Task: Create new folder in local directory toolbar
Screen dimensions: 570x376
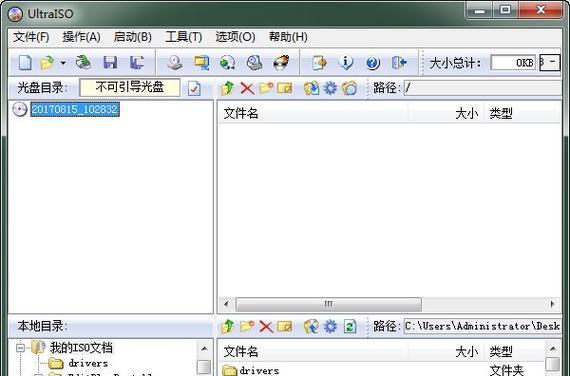Action: coord(247,326)
